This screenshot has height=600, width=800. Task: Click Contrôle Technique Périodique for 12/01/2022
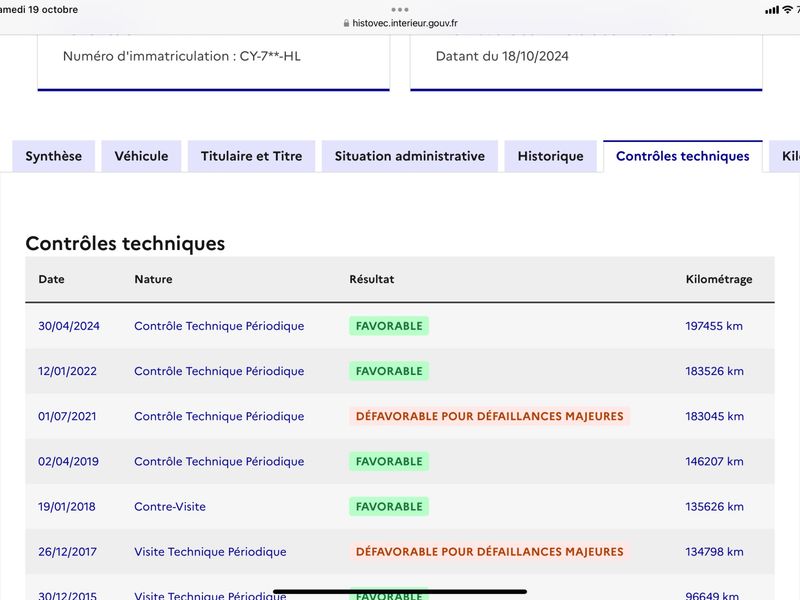coord(219,371)
